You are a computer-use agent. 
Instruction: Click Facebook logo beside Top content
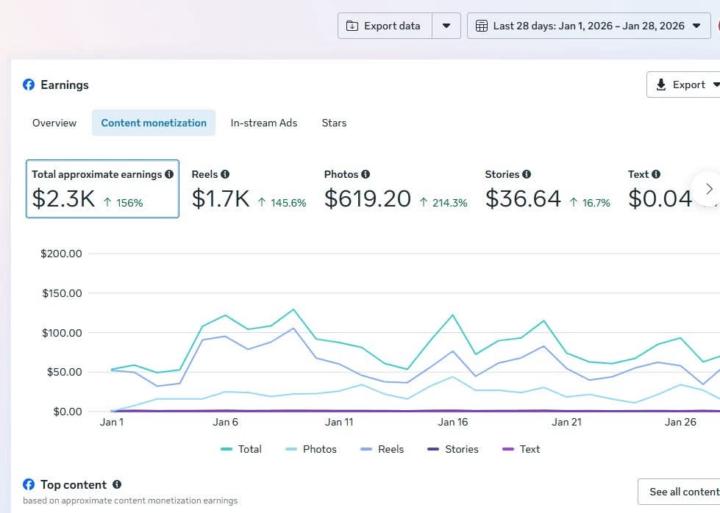[29, 485]
